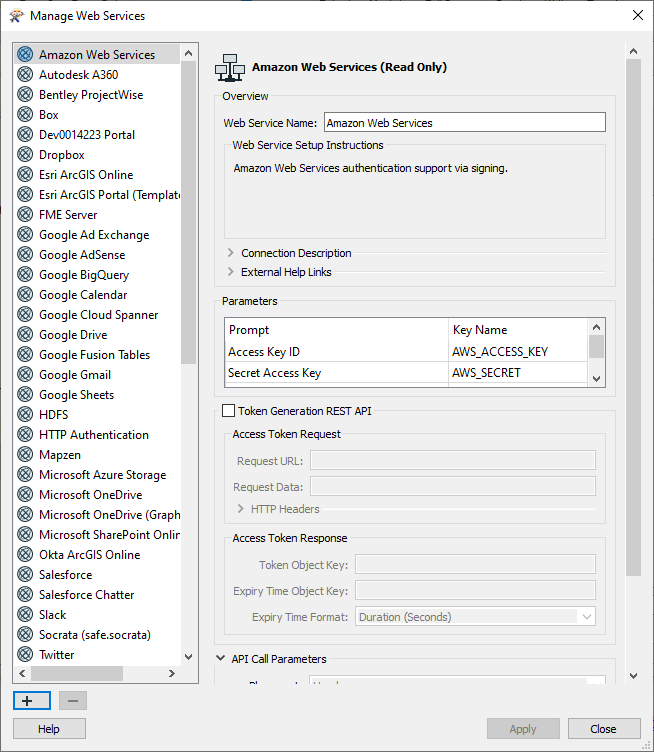Click the Google Calendar icon
Image resolution: width=654 pixels, height=752 pixels.
25,294
